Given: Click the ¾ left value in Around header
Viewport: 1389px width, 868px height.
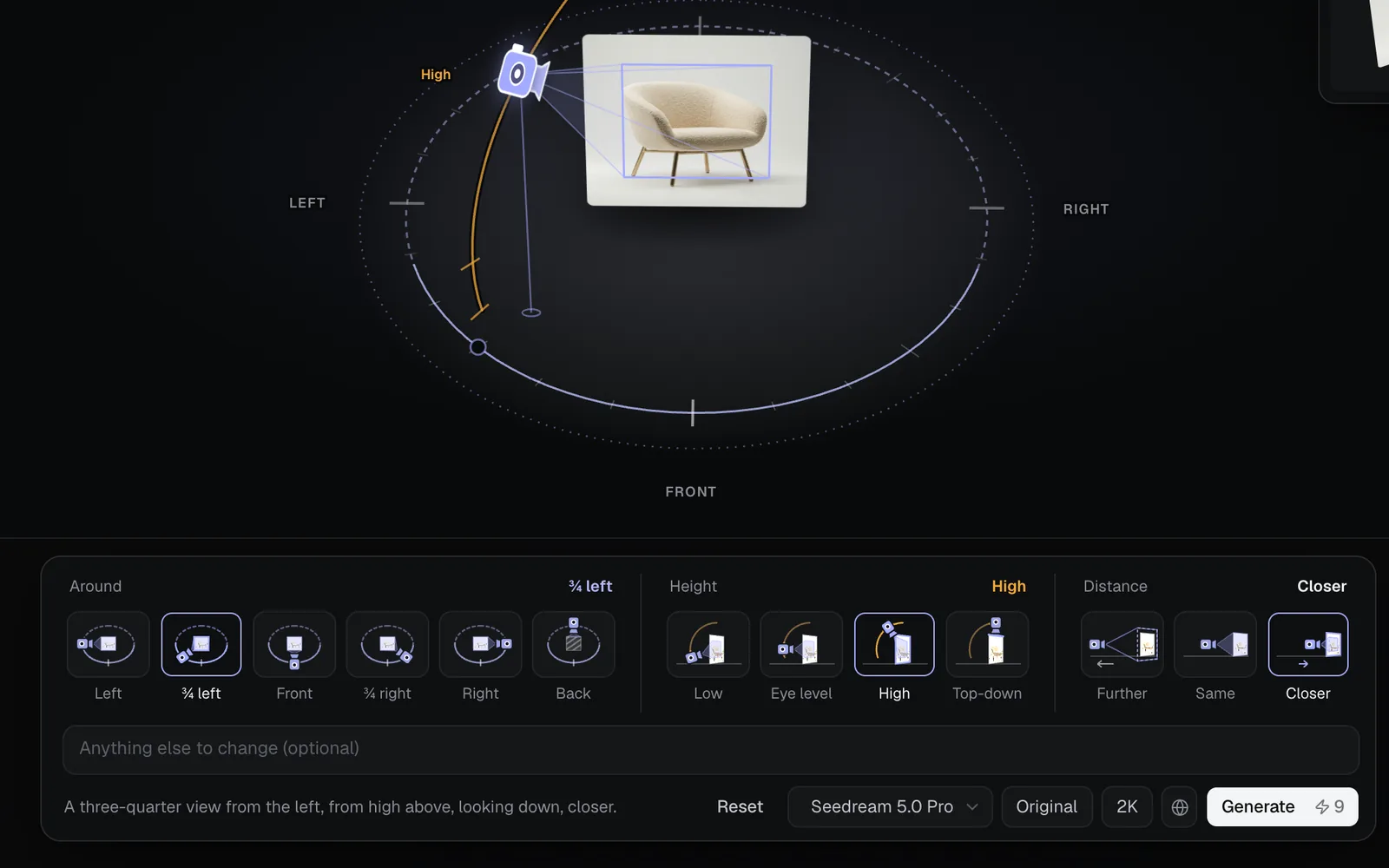Looking at the screenshot, I should tap(590, 587).
